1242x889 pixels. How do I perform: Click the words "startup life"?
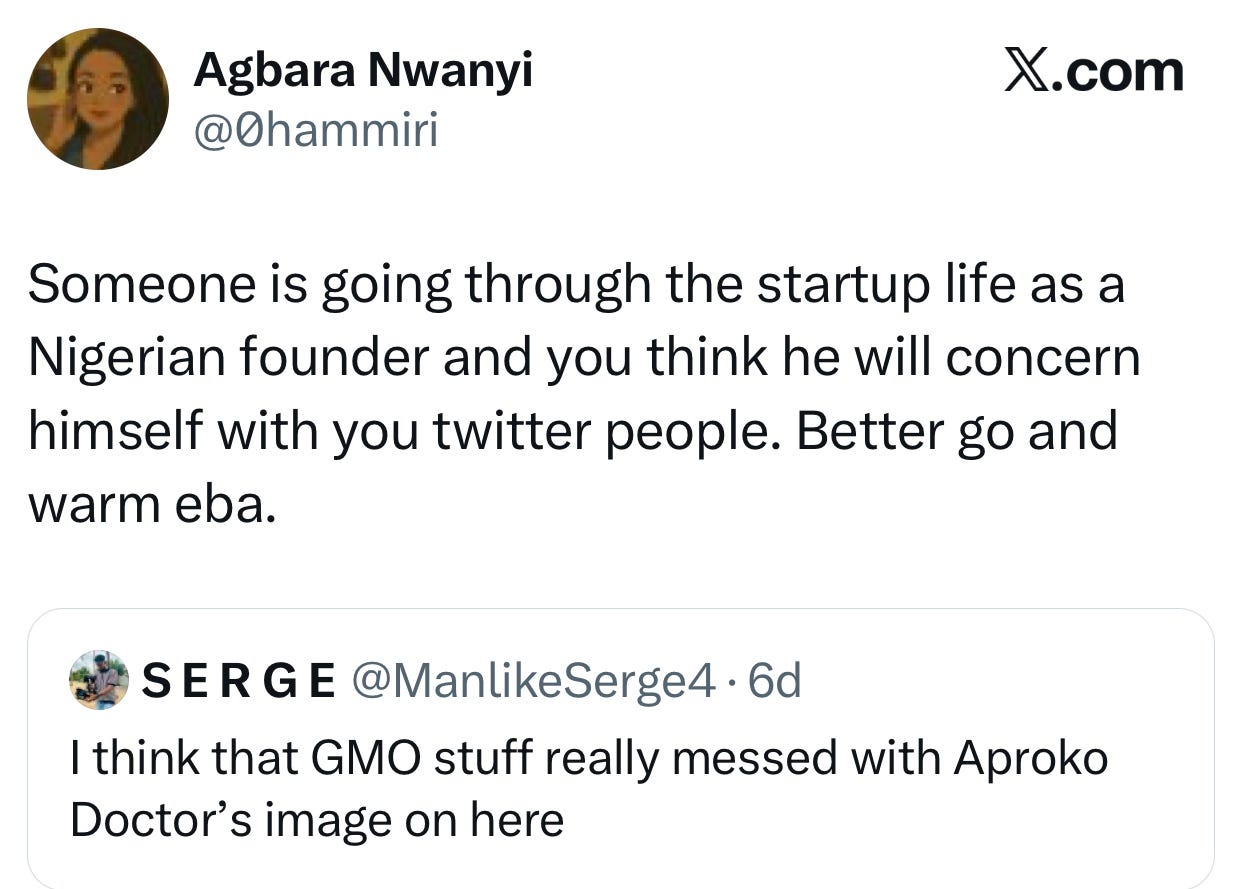click(881, 284)
